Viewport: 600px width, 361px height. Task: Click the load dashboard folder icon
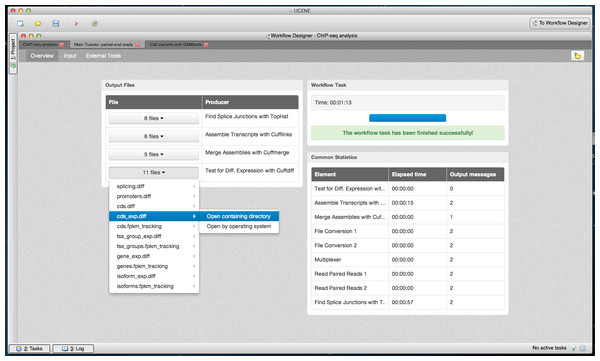click(577, 56)
